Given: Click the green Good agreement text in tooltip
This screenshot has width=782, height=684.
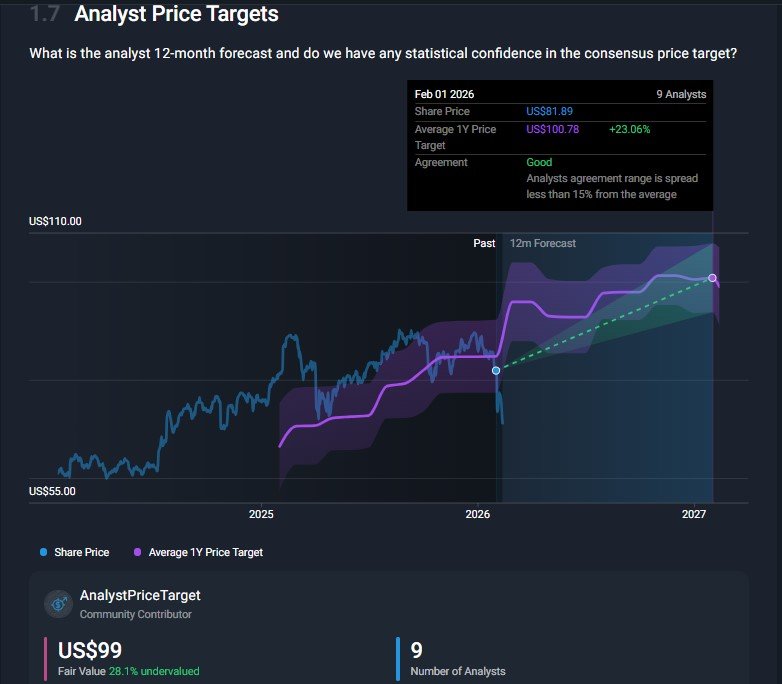Looking at the screenshot, I should (x=539, y=162).
